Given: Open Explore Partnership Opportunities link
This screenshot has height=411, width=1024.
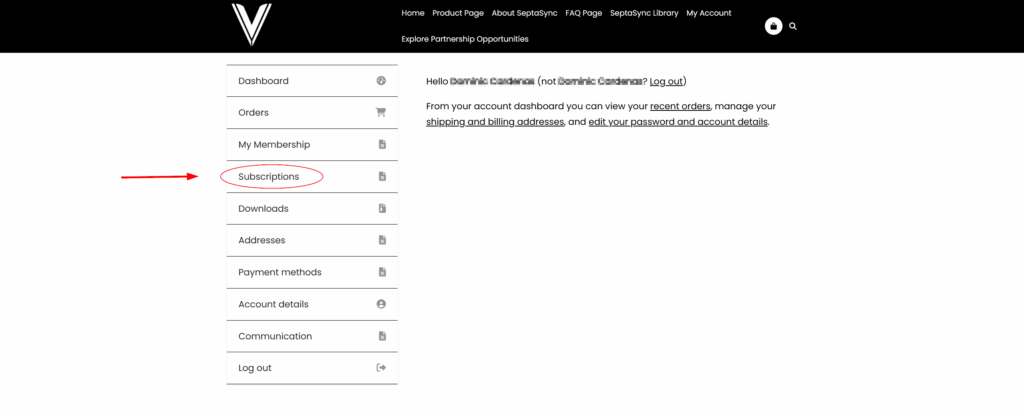Looking at the screenshot, I should 464,39.
